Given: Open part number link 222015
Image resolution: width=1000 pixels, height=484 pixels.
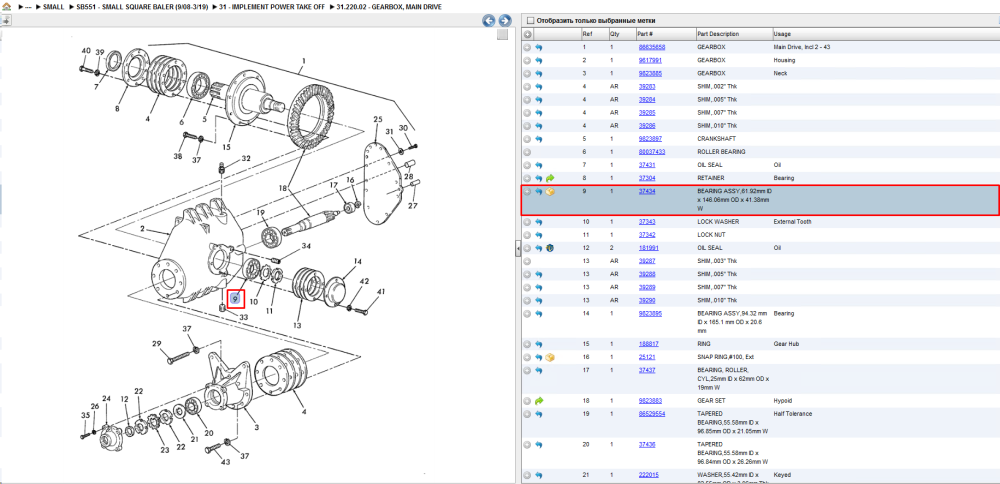Looking at the screenshot, I should 649,475.
